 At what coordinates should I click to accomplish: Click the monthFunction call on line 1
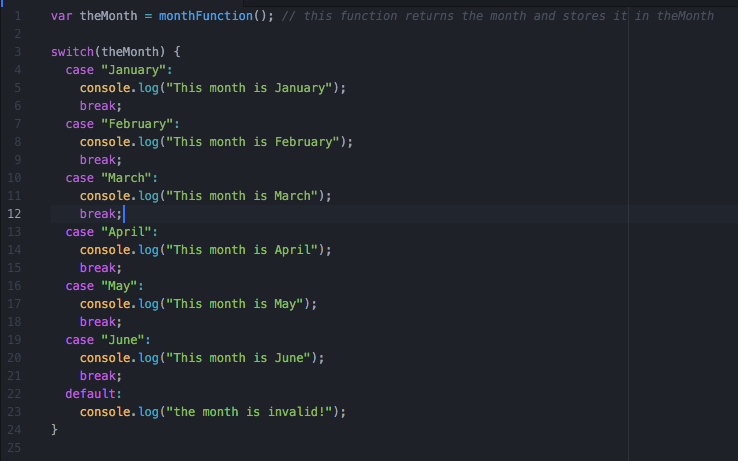pyautogui.click(x=206, y=16)
